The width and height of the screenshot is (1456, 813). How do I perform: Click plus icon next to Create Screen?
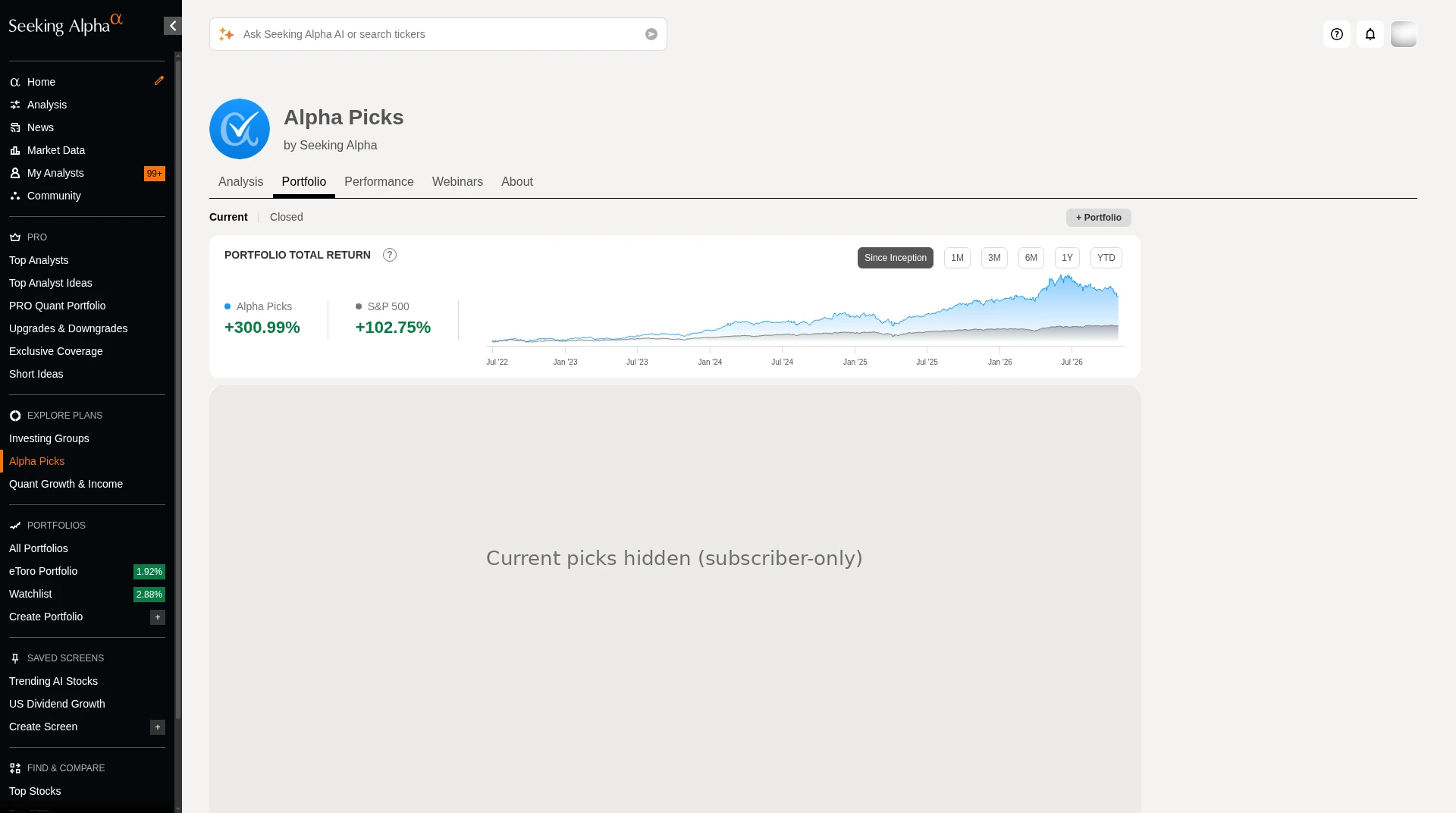coord(158,727)
